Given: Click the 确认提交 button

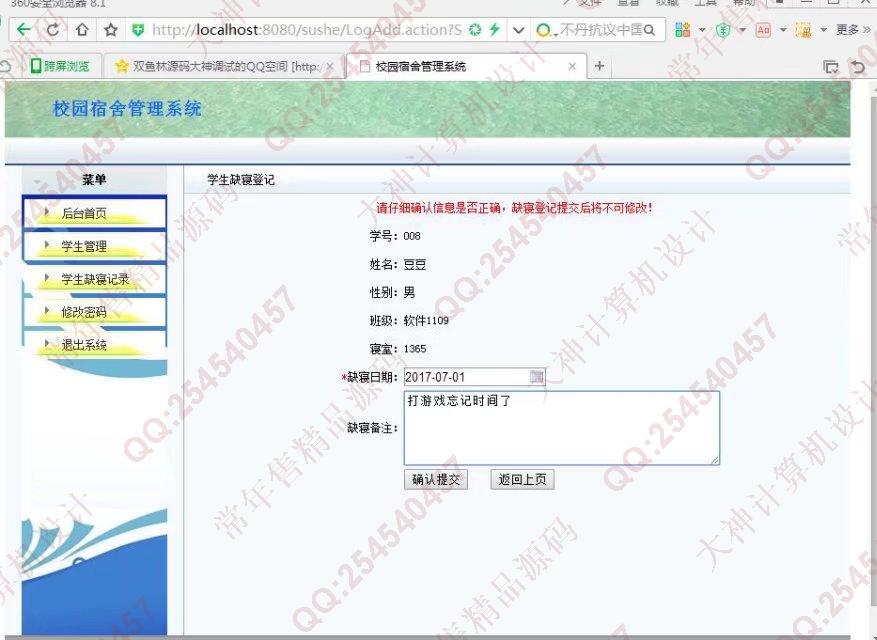Looking at the screenshot, I should [x=436, y=479].
